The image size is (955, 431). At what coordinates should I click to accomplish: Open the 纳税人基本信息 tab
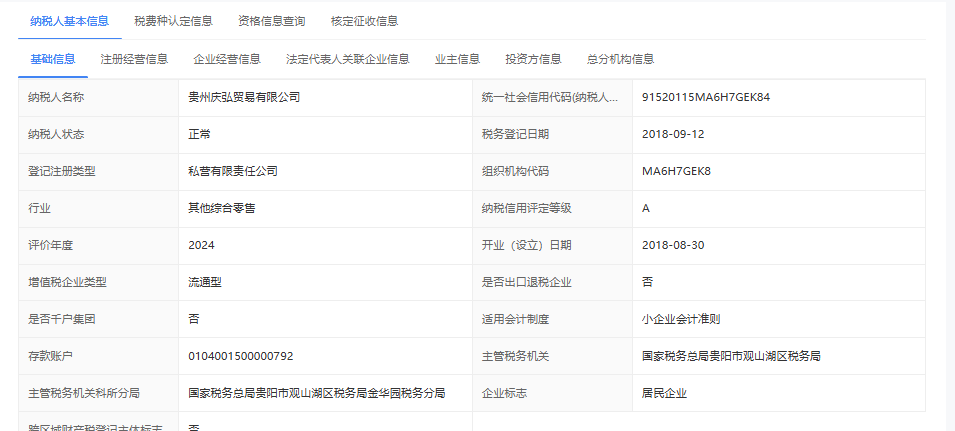pos(70,21)
